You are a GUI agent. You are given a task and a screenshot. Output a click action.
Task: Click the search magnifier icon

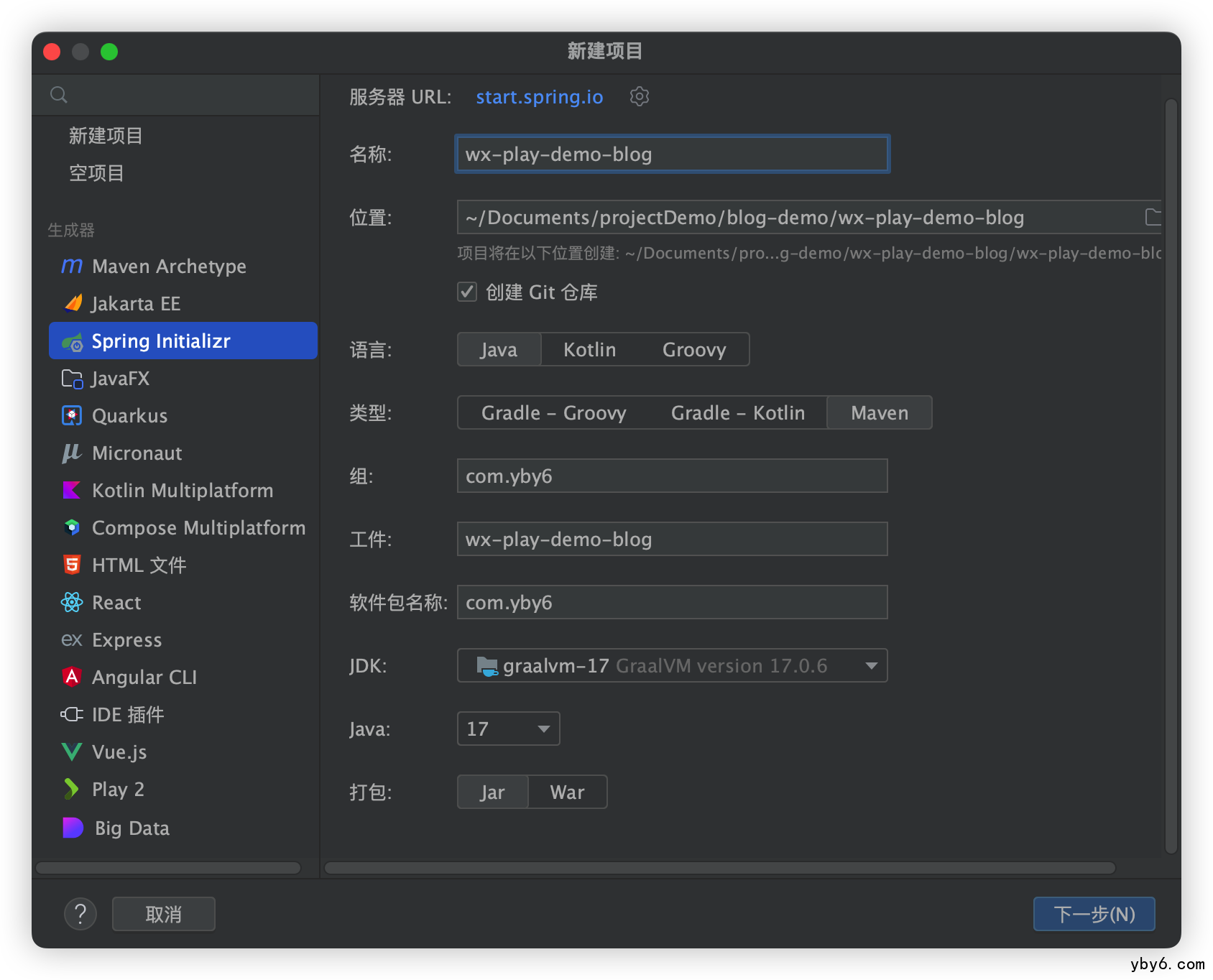59,95
